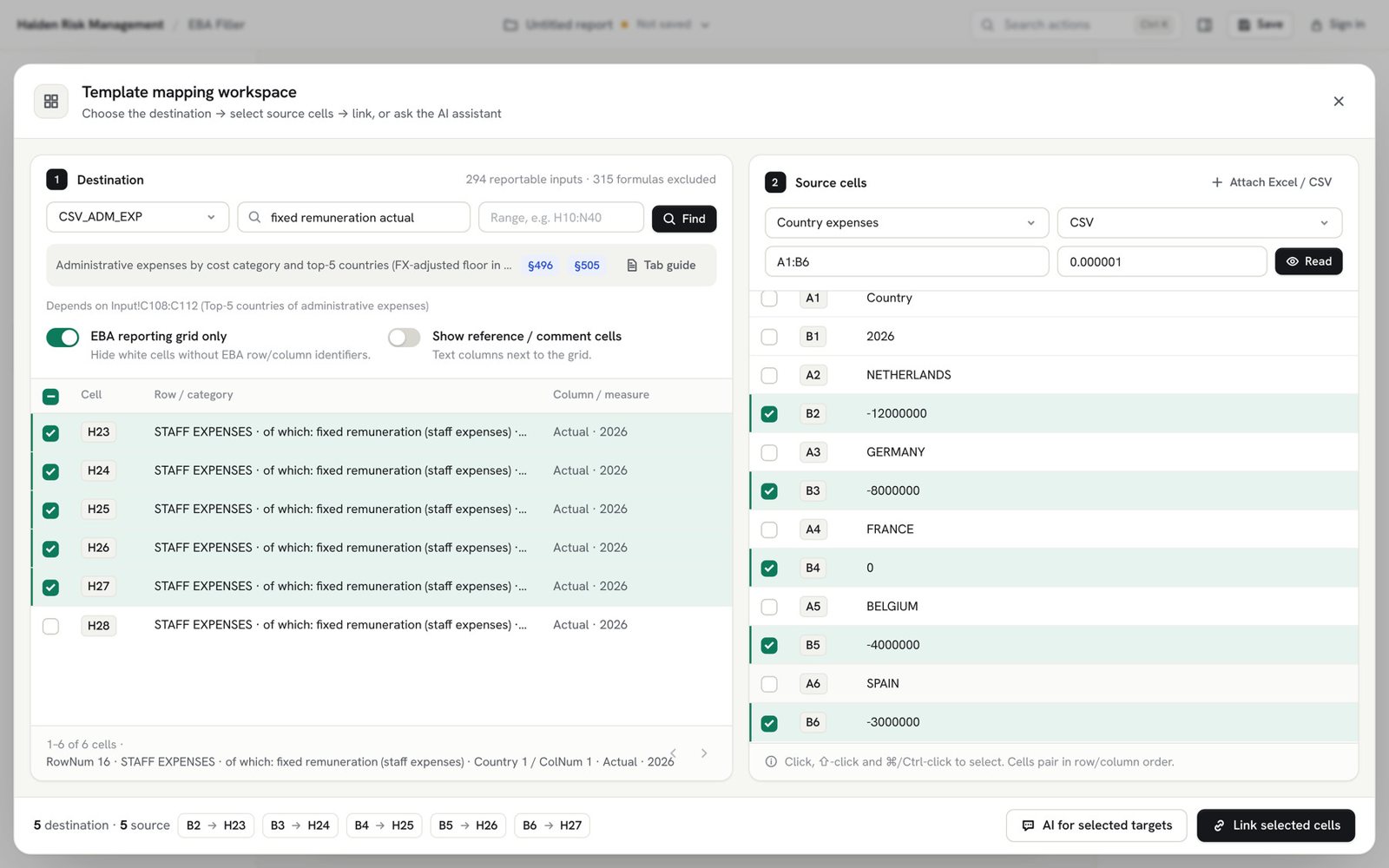This screenshot has width=1389, height=868.
Task: Click the B4 → H25 mapping chip
Action: (x=385, y=825)
